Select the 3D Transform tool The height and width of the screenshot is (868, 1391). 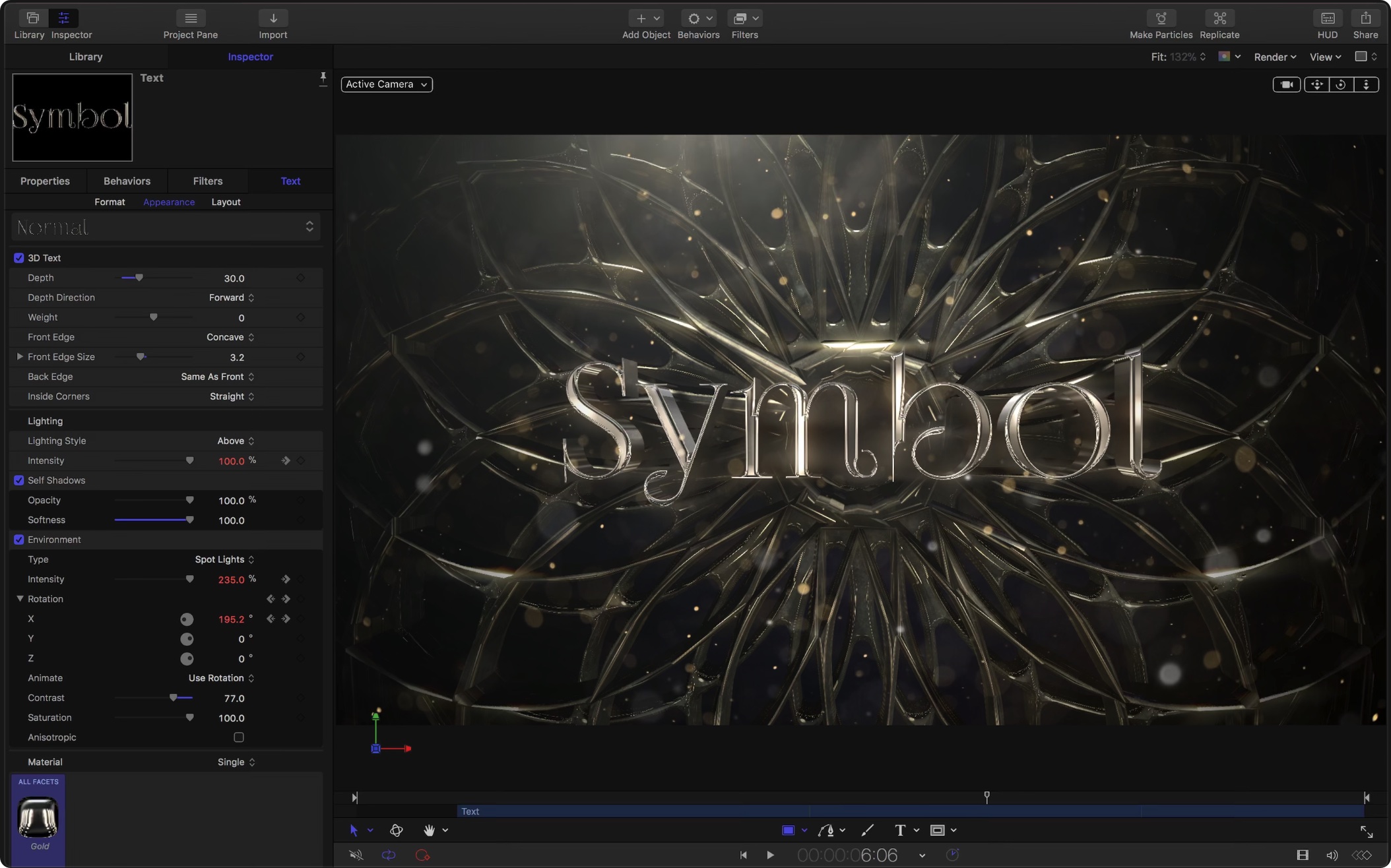coord(396,830)
